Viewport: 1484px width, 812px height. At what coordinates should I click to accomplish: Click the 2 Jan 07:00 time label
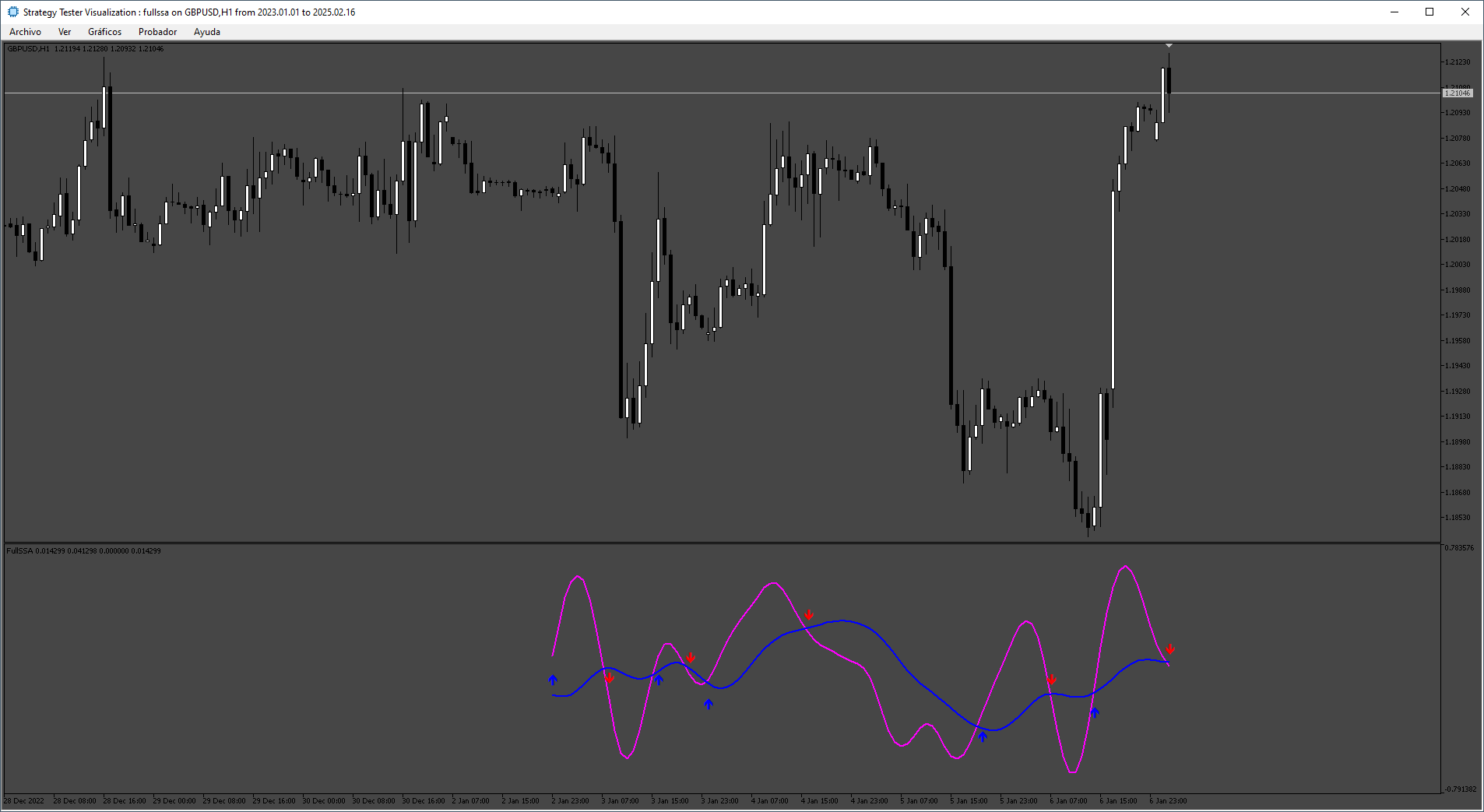tap(470, 801)
